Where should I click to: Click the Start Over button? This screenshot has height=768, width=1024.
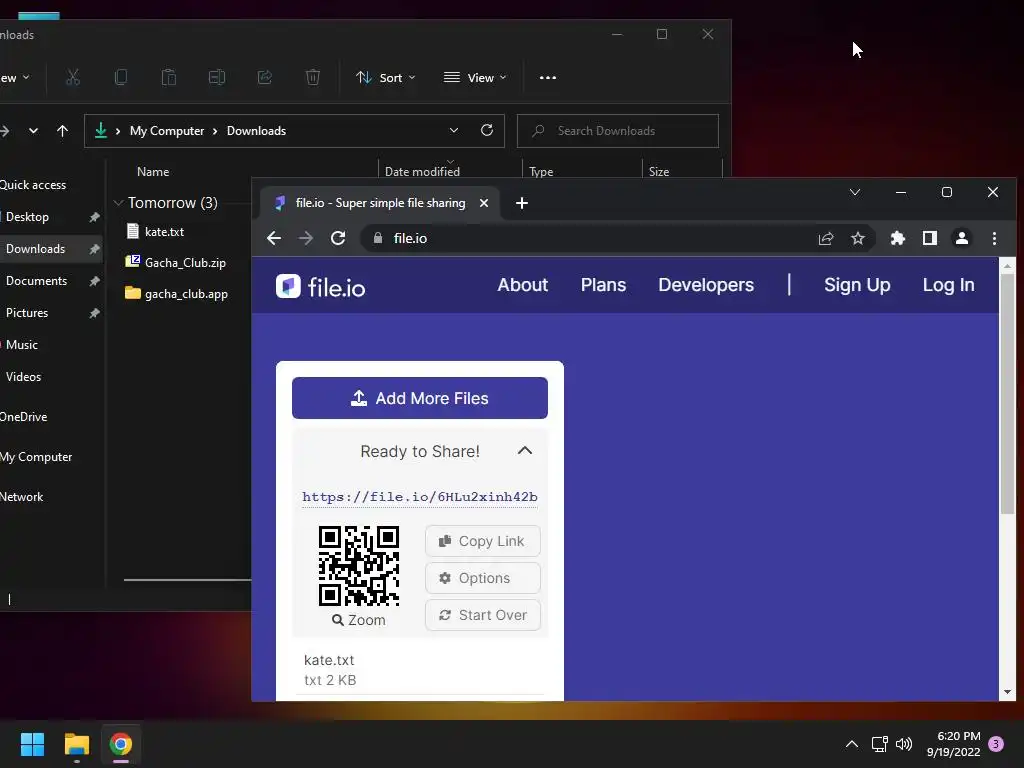[483, 615]
